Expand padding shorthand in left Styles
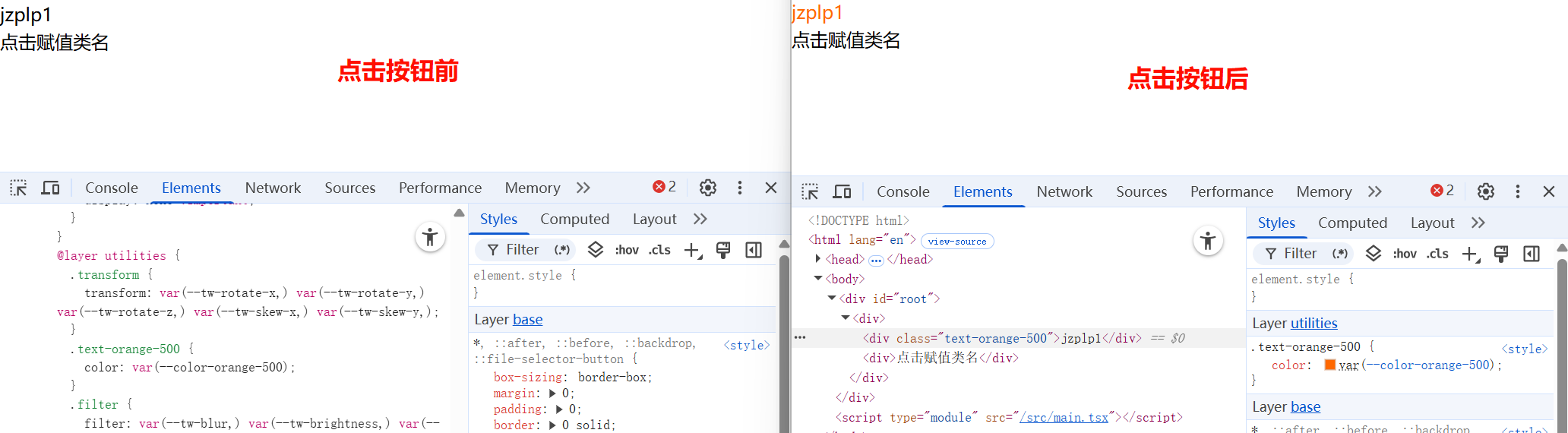 pos(560,409)
